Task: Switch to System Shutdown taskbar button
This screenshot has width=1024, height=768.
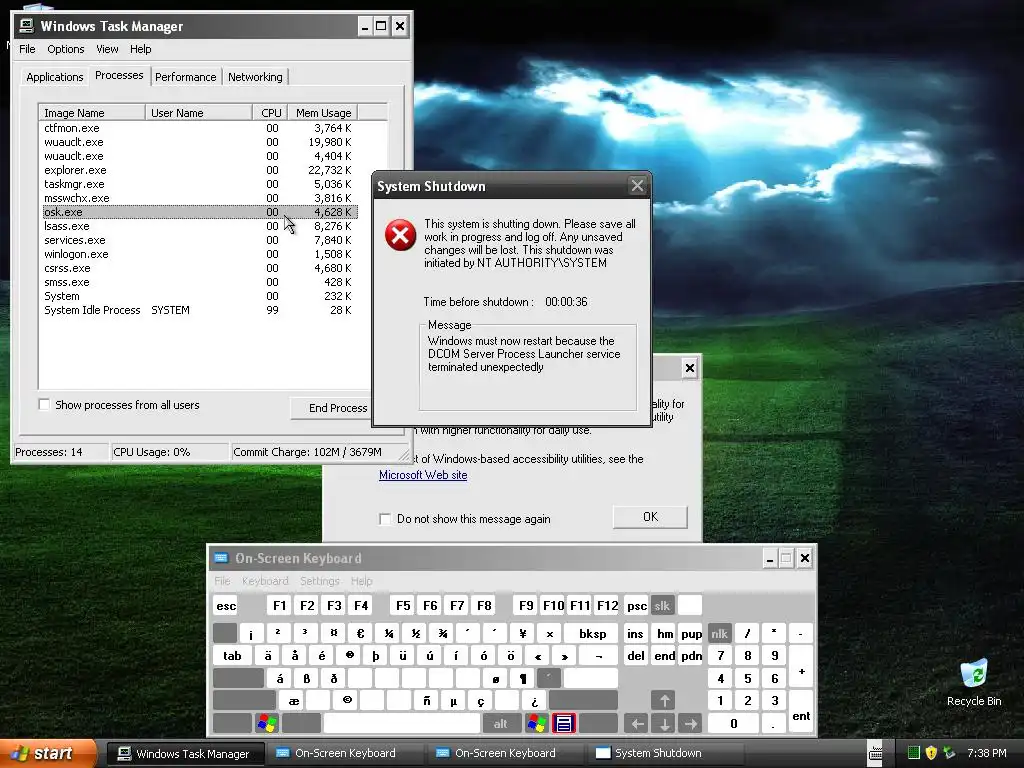Action: [664, 753]
